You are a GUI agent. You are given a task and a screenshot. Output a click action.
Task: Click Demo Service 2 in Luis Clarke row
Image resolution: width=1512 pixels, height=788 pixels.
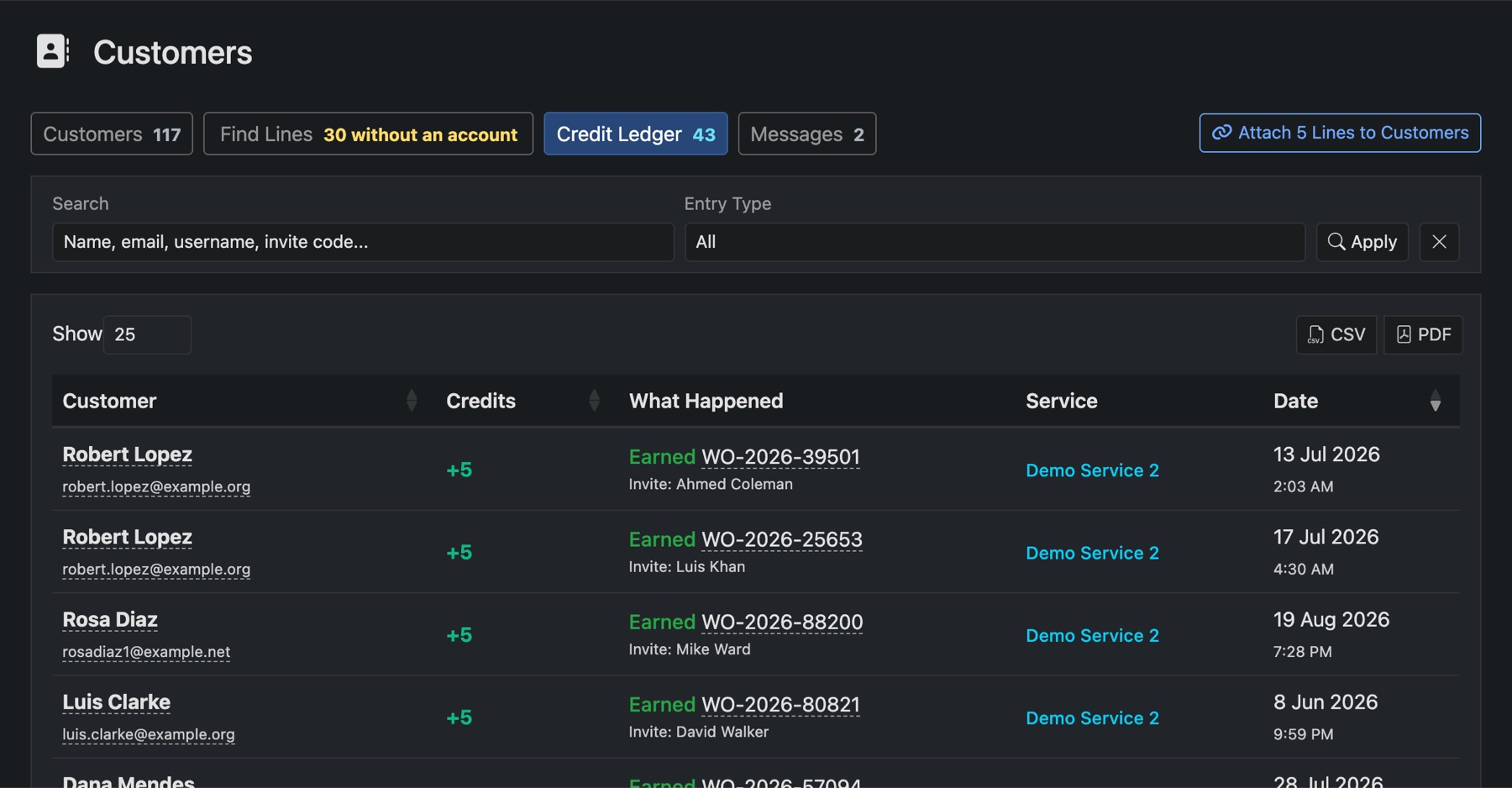[x=1092, y=718]
